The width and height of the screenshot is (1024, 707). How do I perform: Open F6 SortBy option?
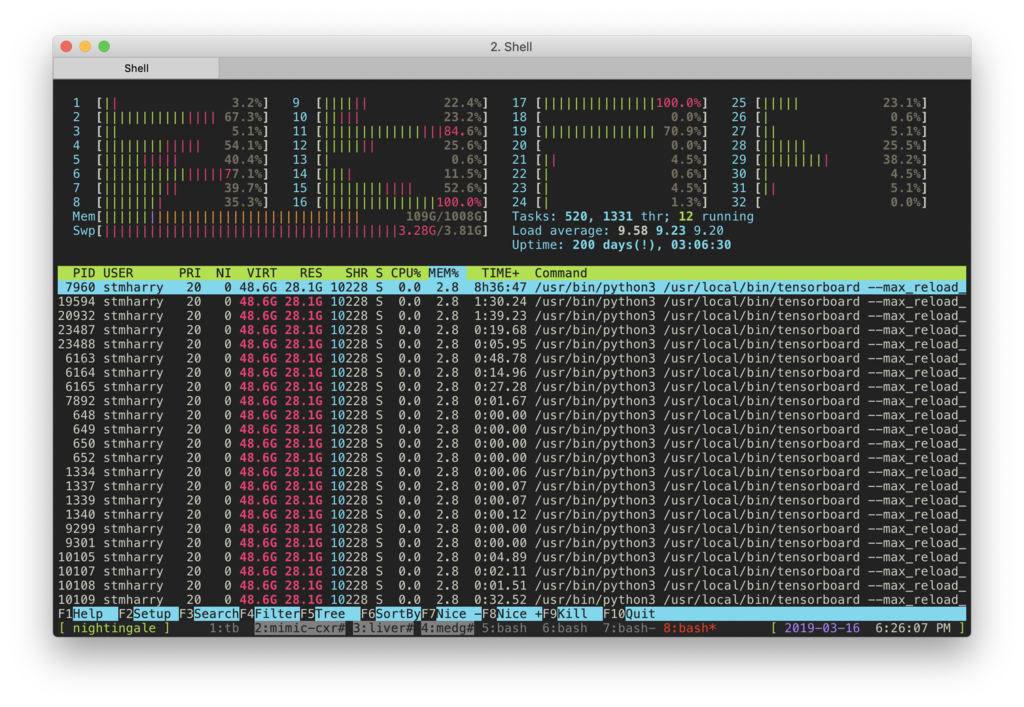pyautogui.click(x=391, y=614)
